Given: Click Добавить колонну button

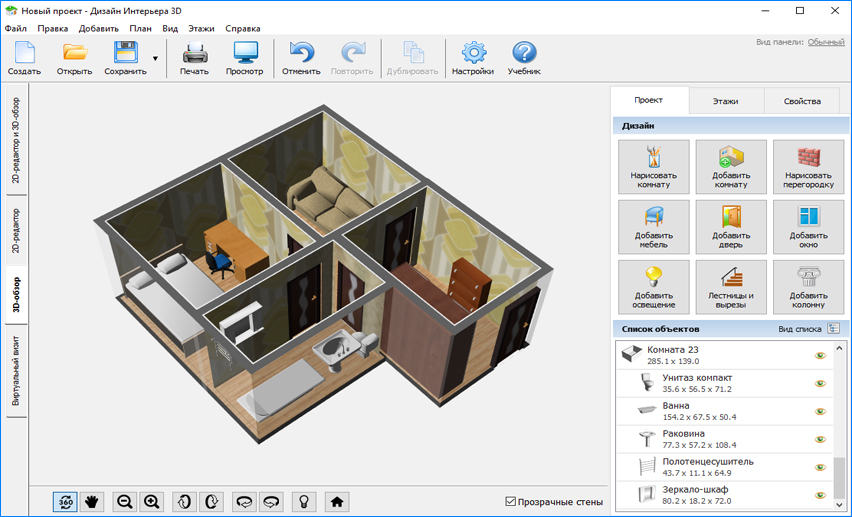Looking at the screenshot, I should (809, 287).
